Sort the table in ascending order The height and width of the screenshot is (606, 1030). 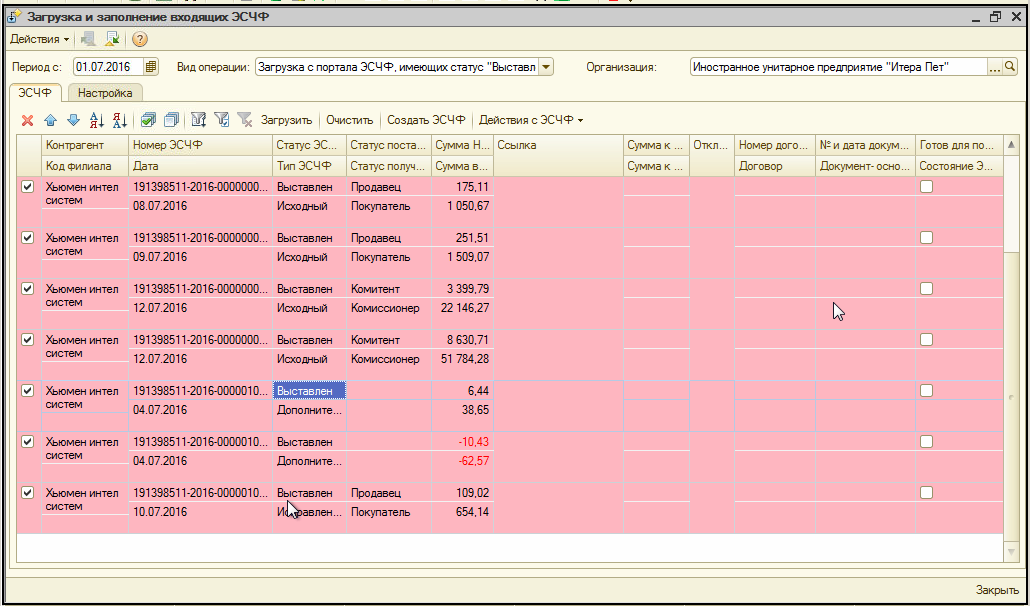[x=97, y=120]
